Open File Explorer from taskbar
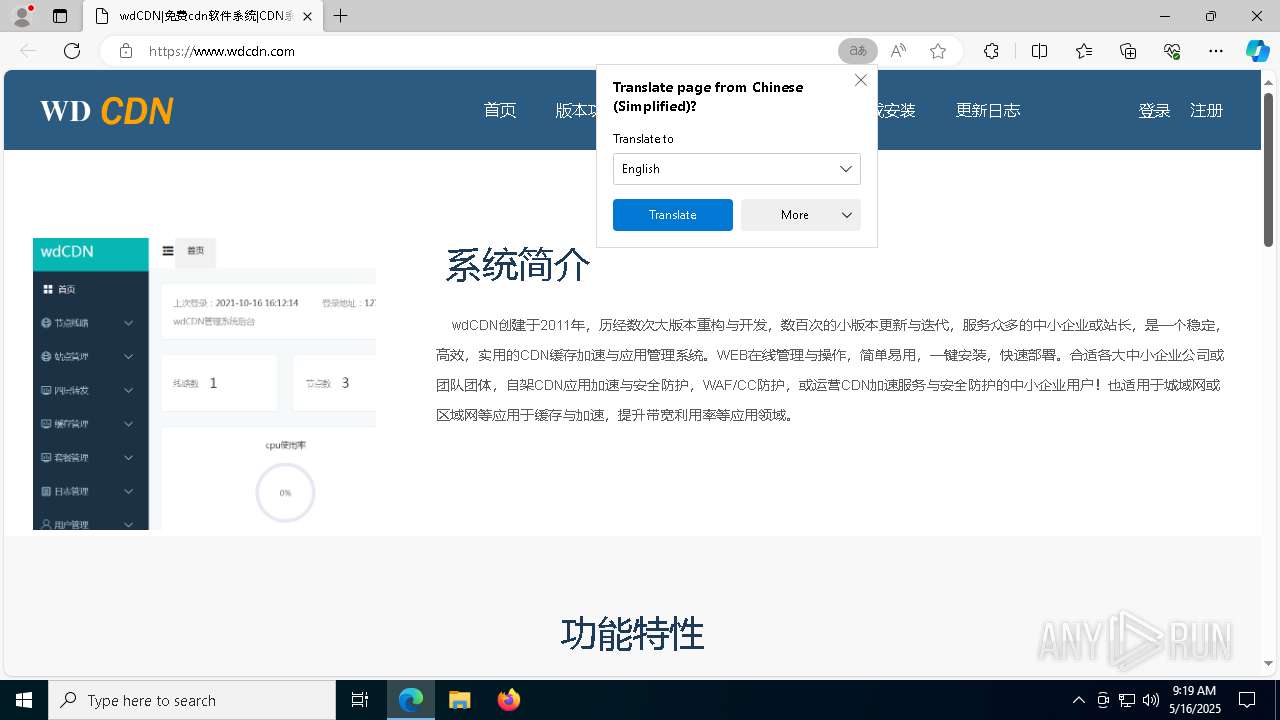This screenshot has height=720, width=1280. click(459, 700)
